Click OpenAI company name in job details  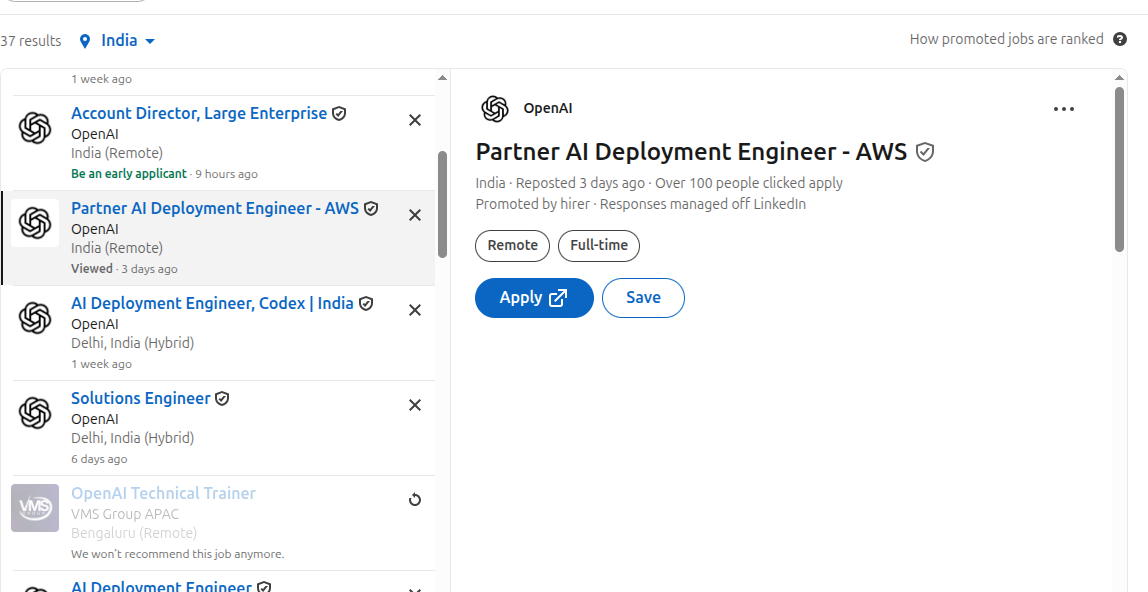[x=548, y=109]
